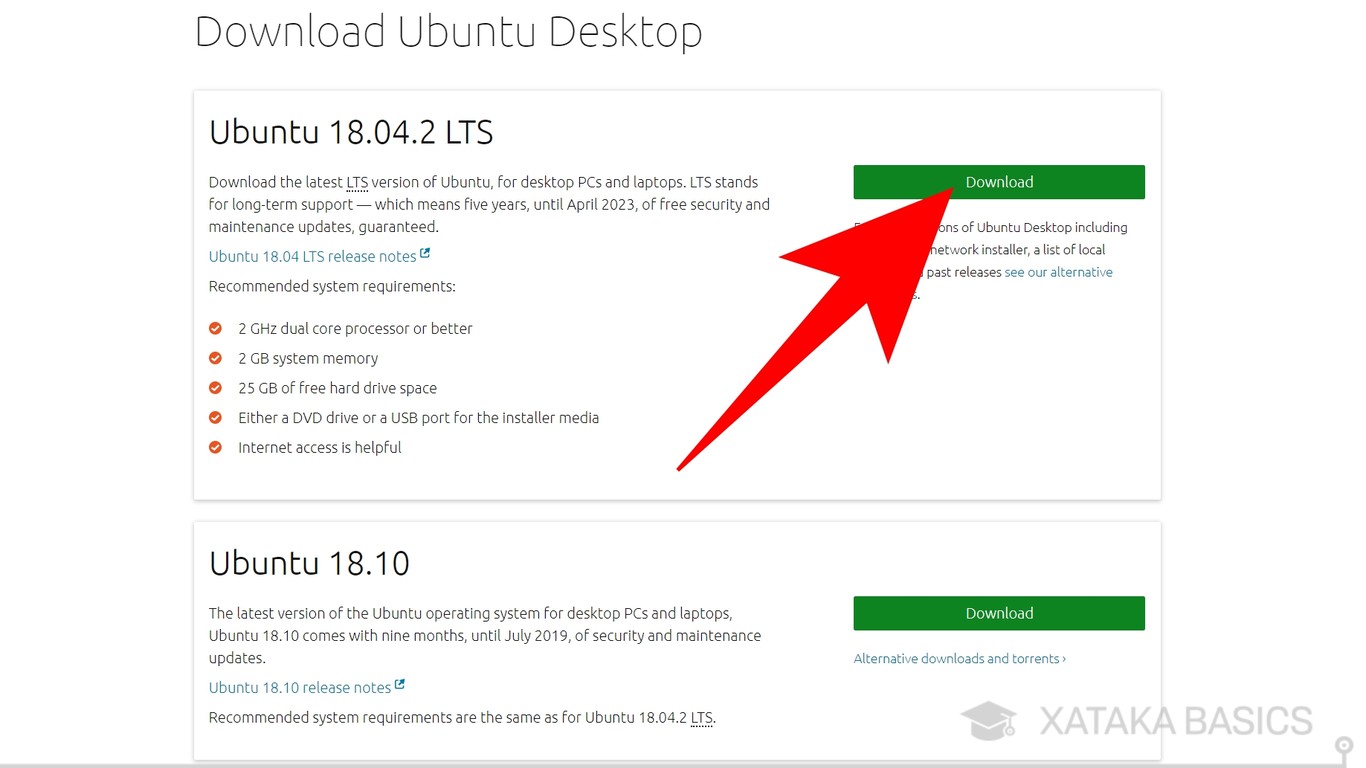Click the "see our alternative" link
This screenshot has height=768, width=1366.
pyautogui.click(x=1058, y=271)
